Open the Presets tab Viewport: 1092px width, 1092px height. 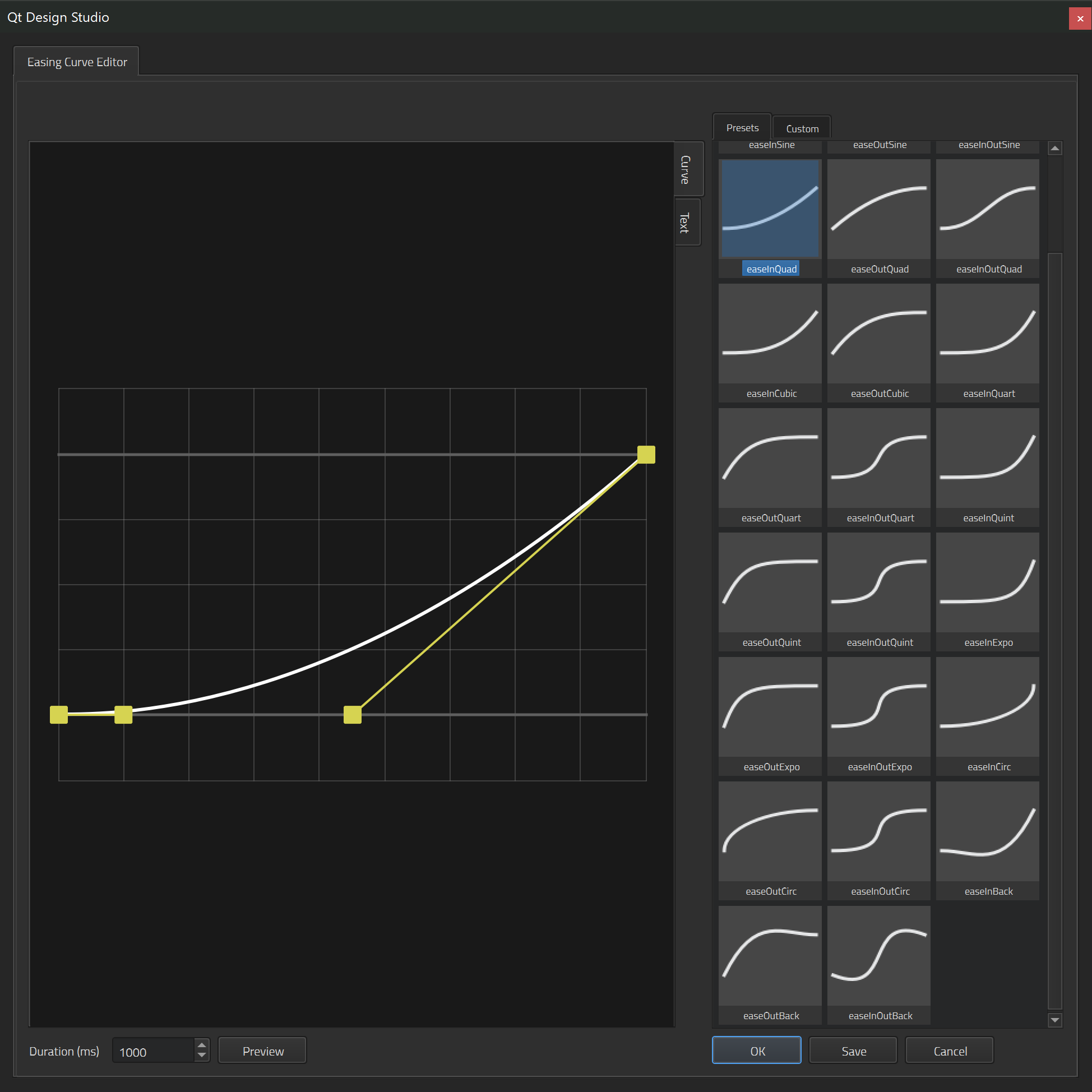point(742,128)
